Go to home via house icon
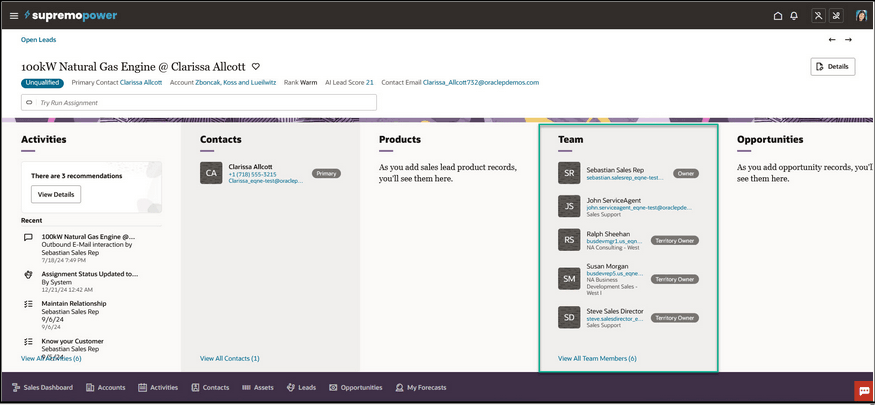The height and width of the screenshot is (405, 875). point(777,16)
